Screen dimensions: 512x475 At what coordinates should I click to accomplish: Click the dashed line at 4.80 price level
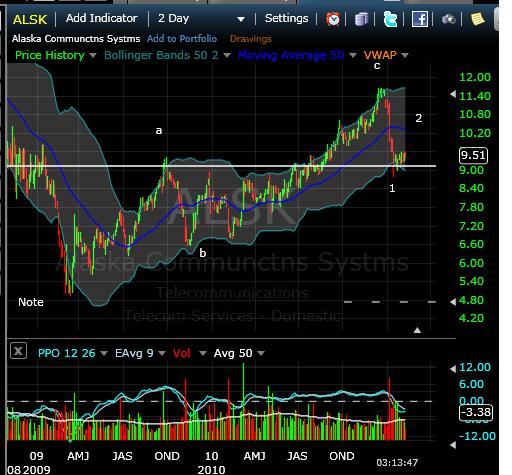pyautogui.click(x=390, y=302)
